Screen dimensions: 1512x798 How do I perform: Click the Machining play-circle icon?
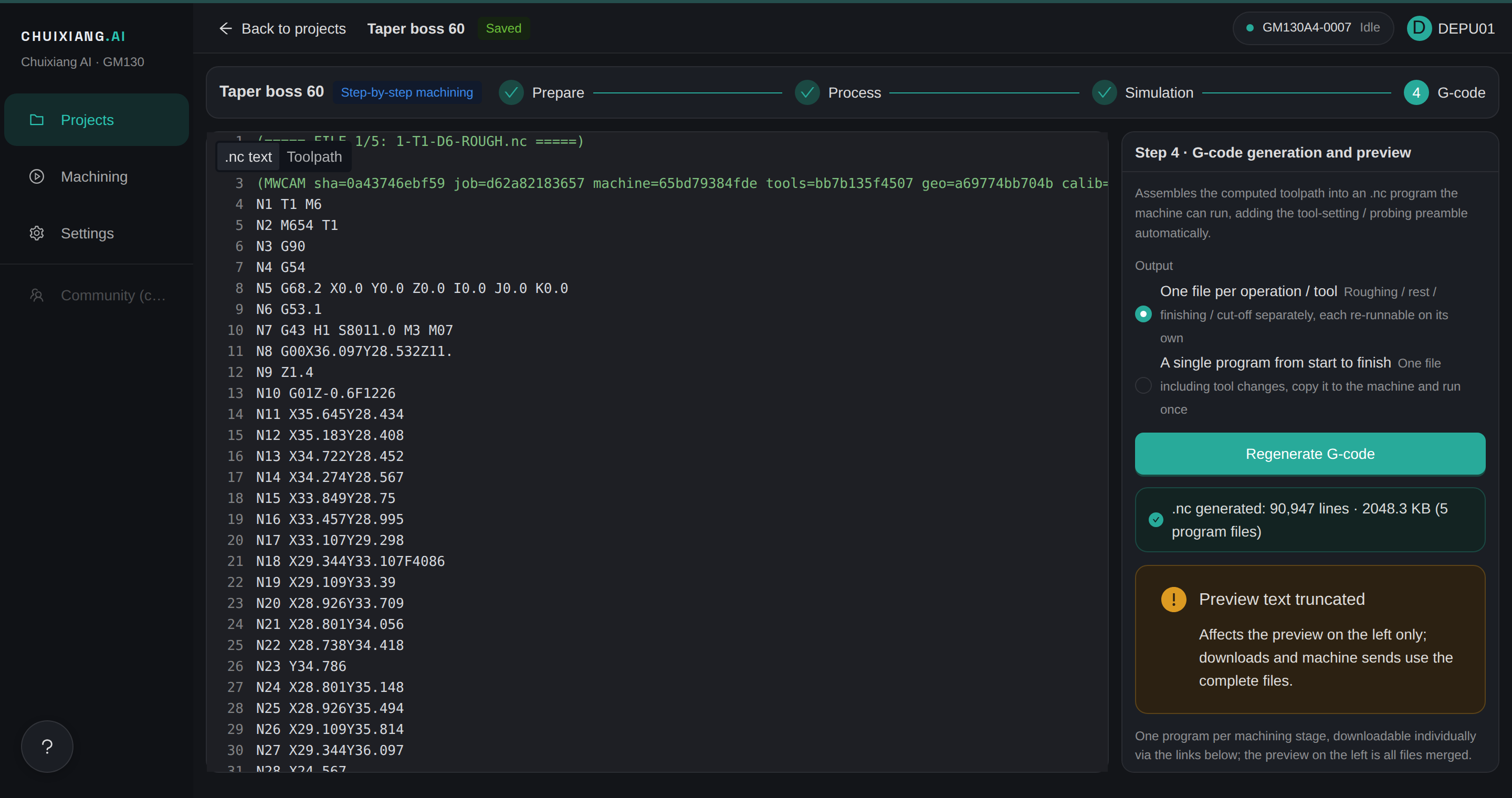pyautogui.click(x=37, y=176)
